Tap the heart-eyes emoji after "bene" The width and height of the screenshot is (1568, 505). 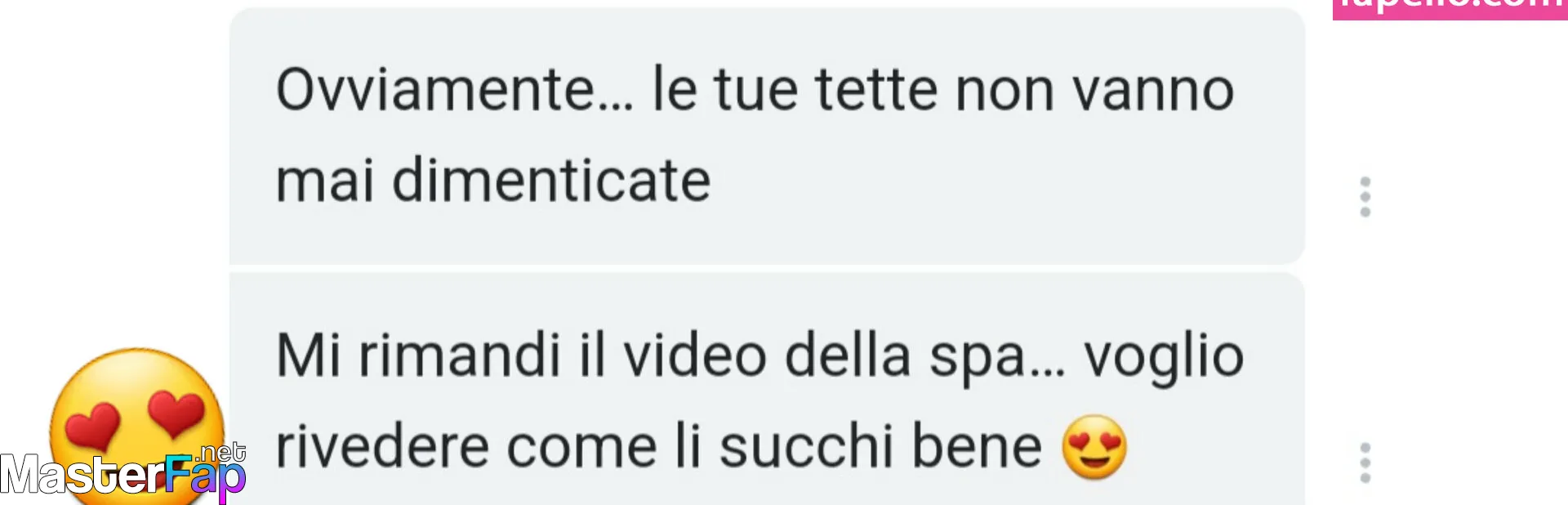click(1094, 447)
